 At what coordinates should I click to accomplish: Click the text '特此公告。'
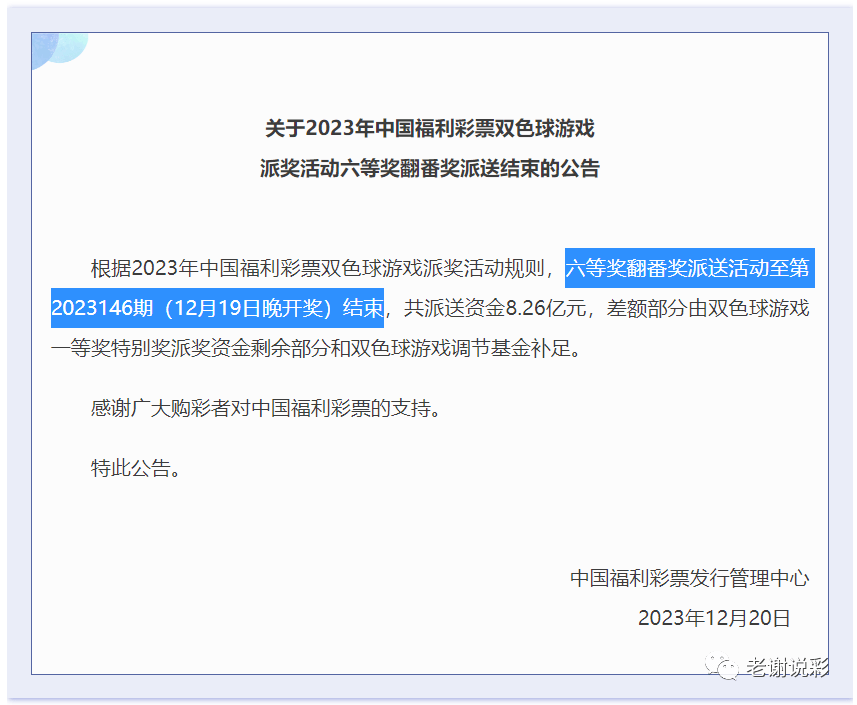point(136,468)
